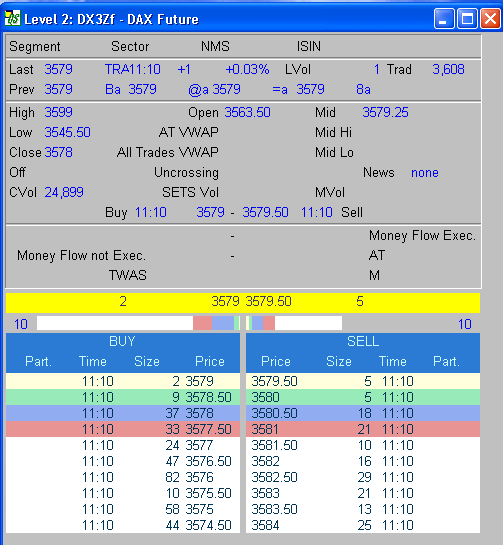Click the sell-side Size column header
The image size is (503, 545).
pyautogui.click(x=339, y=361)
